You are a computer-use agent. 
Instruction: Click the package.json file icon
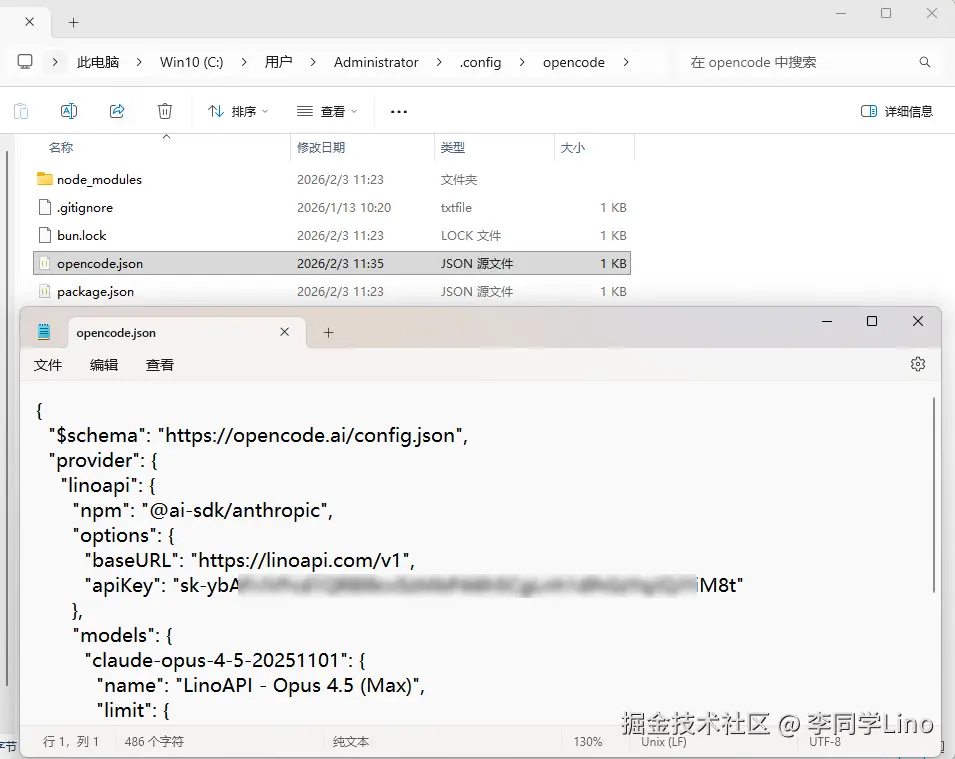(x=44, y=291)
